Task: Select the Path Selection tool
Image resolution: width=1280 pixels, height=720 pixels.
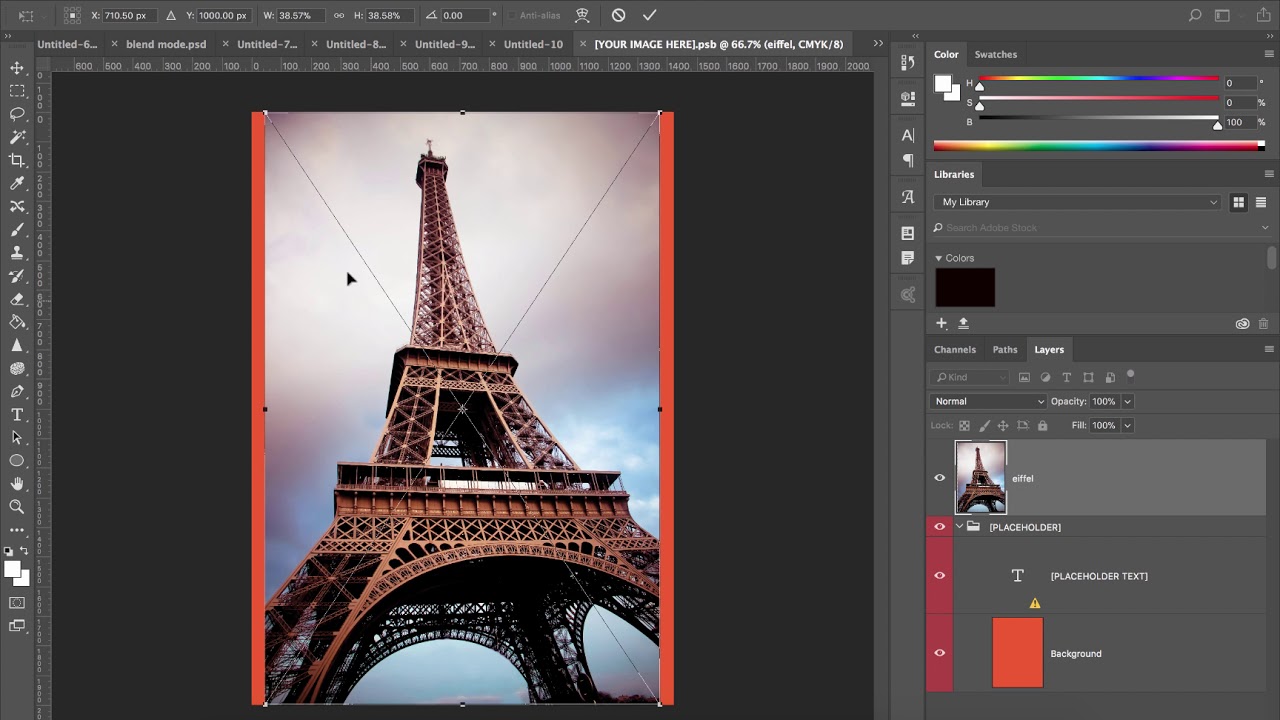Action: (x=17, y=438)
